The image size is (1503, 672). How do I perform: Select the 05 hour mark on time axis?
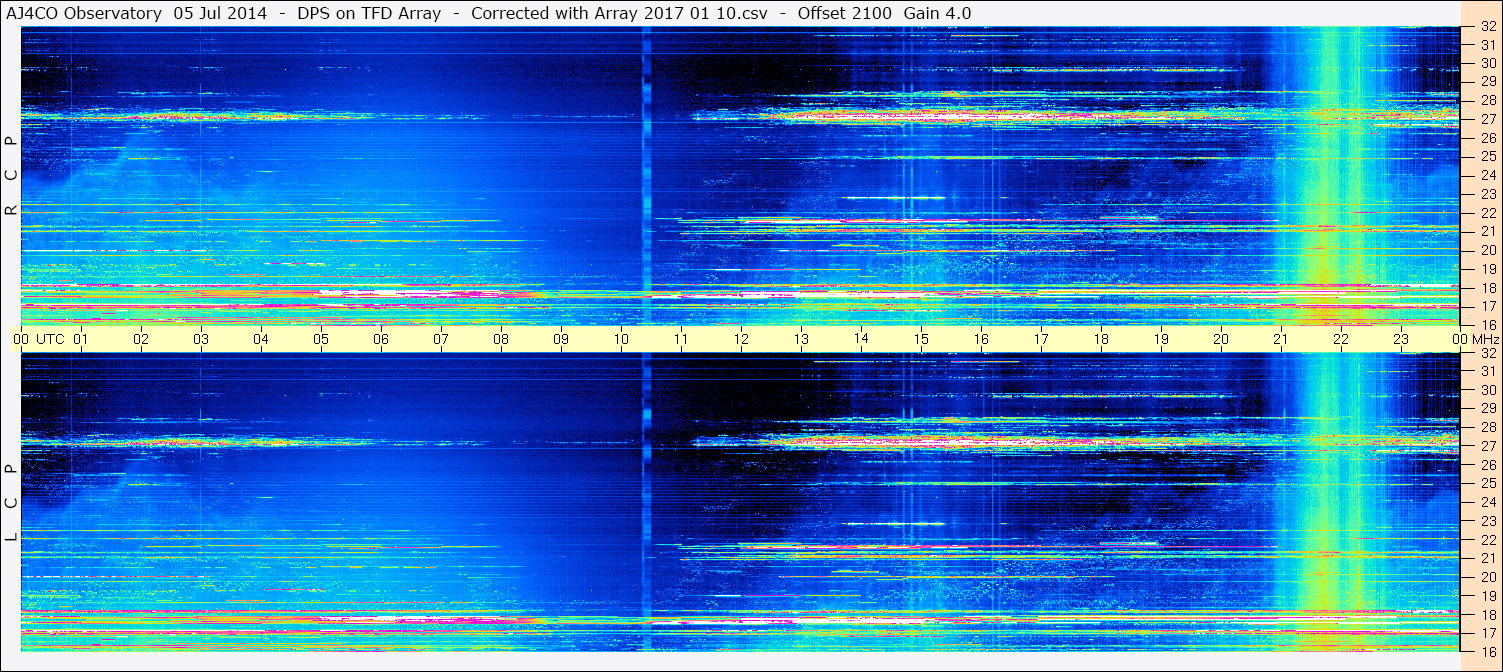321,339
